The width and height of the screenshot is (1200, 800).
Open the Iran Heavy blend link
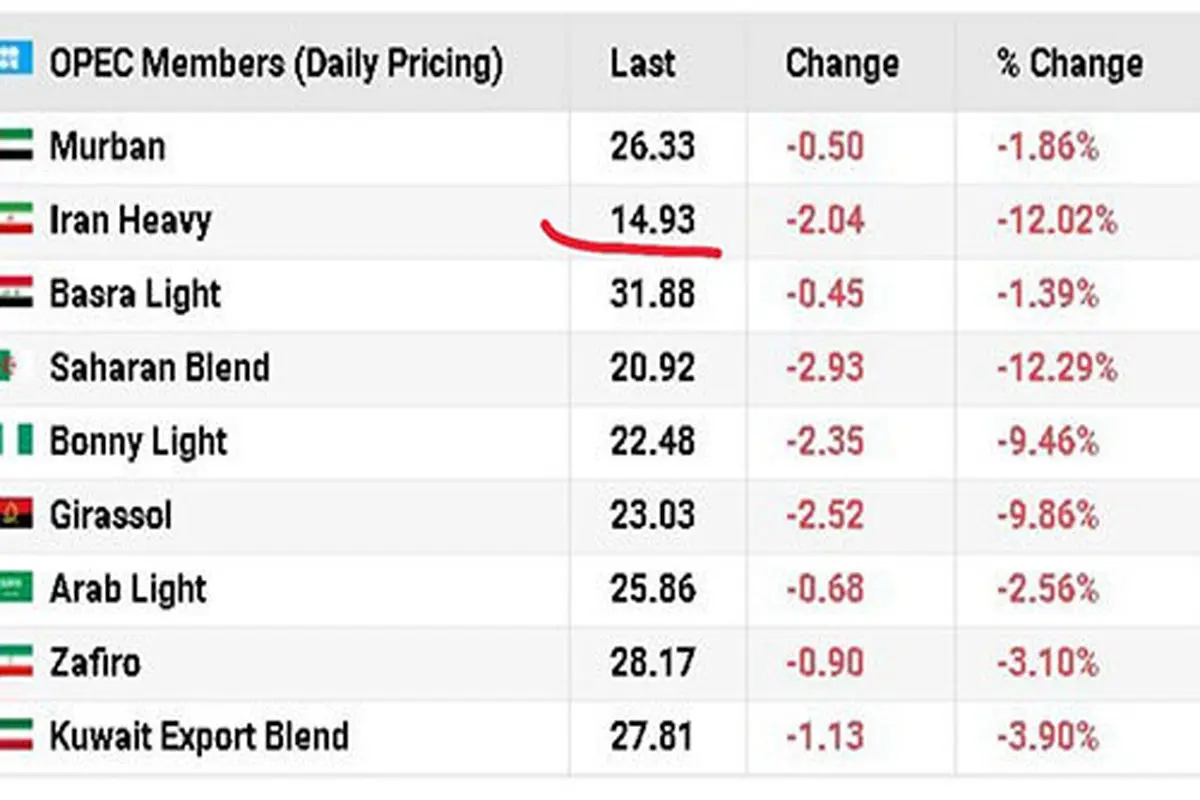point(130,220)
